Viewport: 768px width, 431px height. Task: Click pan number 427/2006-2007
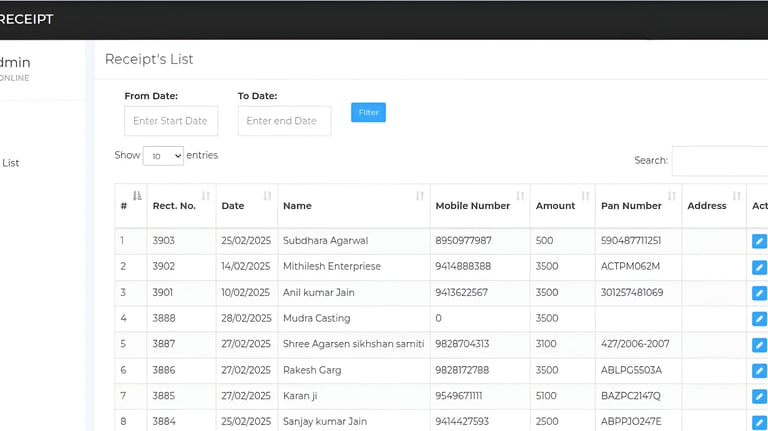coord(635,344)
